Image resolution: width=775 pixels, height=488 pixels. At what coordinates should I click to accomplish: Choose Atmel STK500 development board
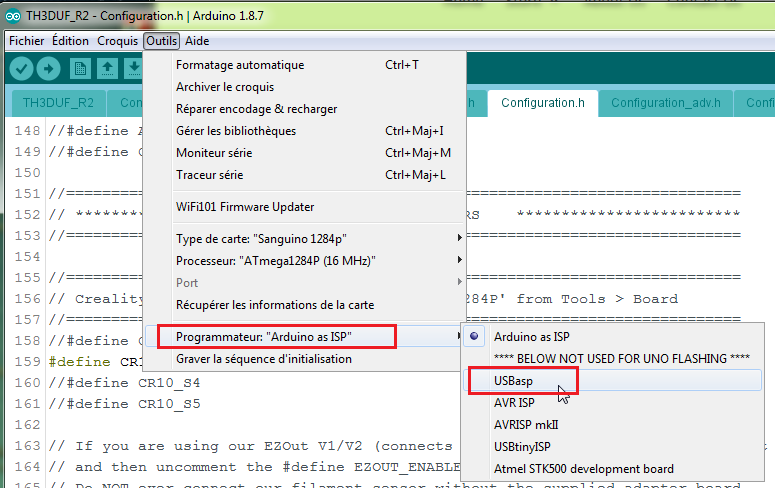tap(613, 469)
